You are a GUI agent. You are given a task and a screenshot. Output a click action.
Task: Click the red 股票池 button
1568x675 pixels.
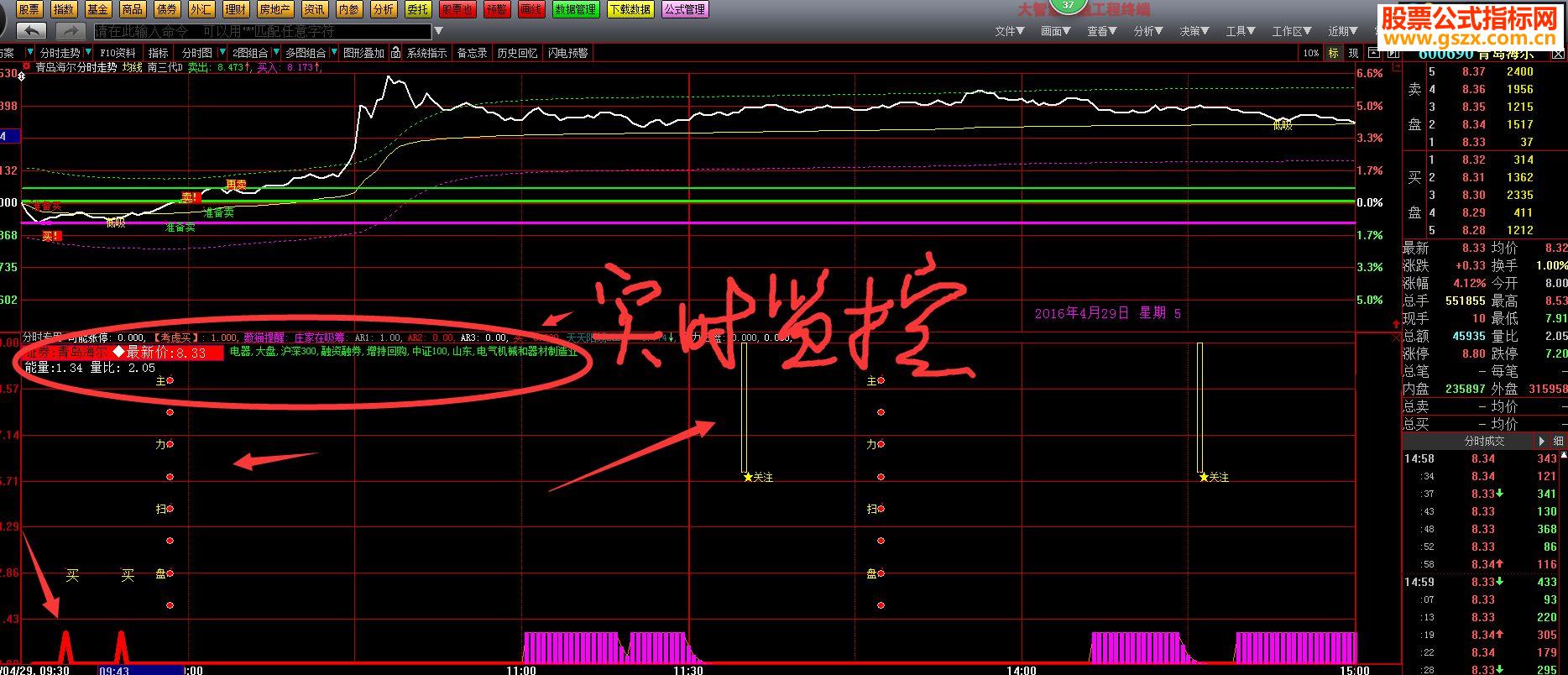click(457, 9)
